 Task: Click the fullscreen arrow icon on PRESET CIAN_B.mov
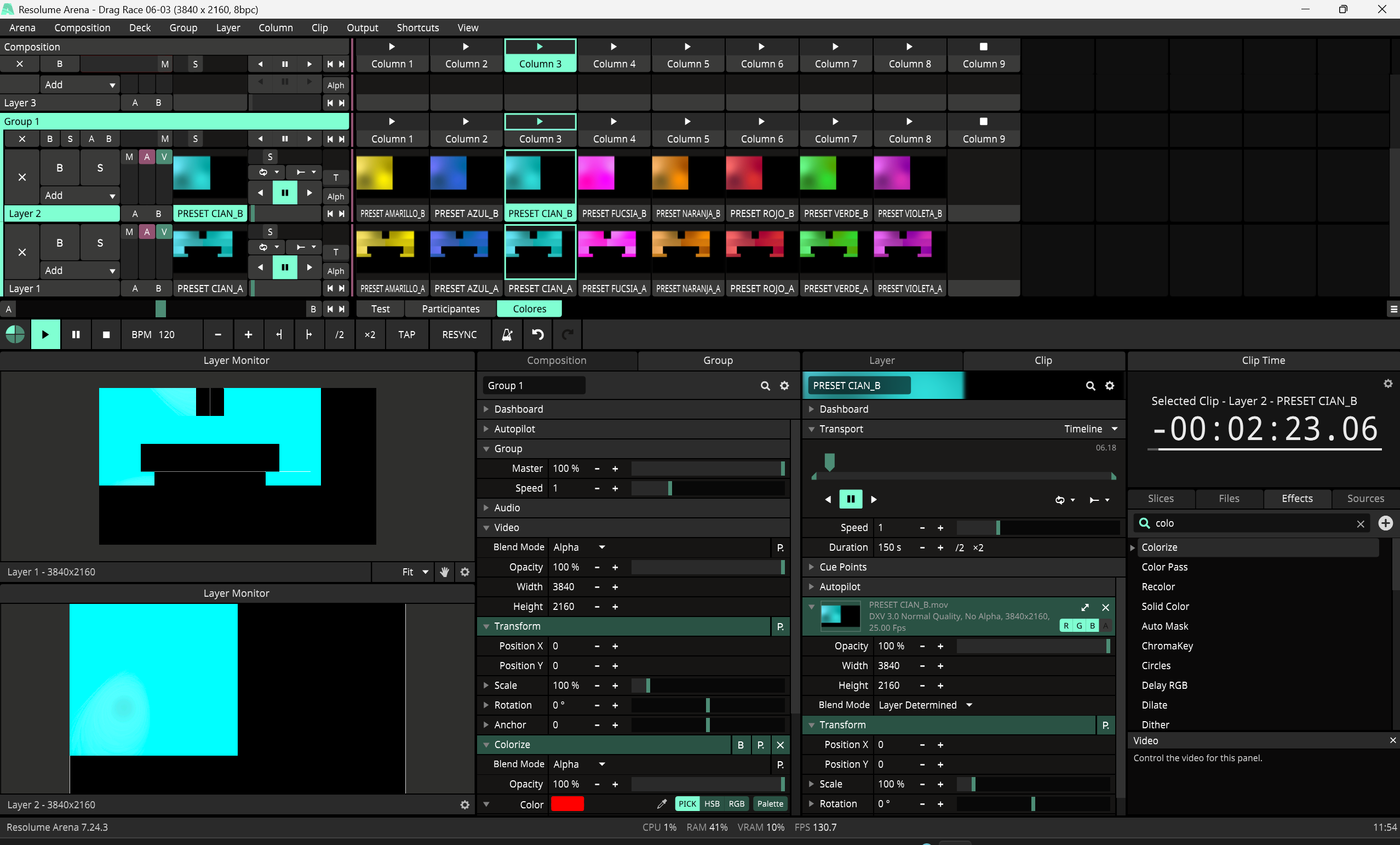(x=1085, y=607)
